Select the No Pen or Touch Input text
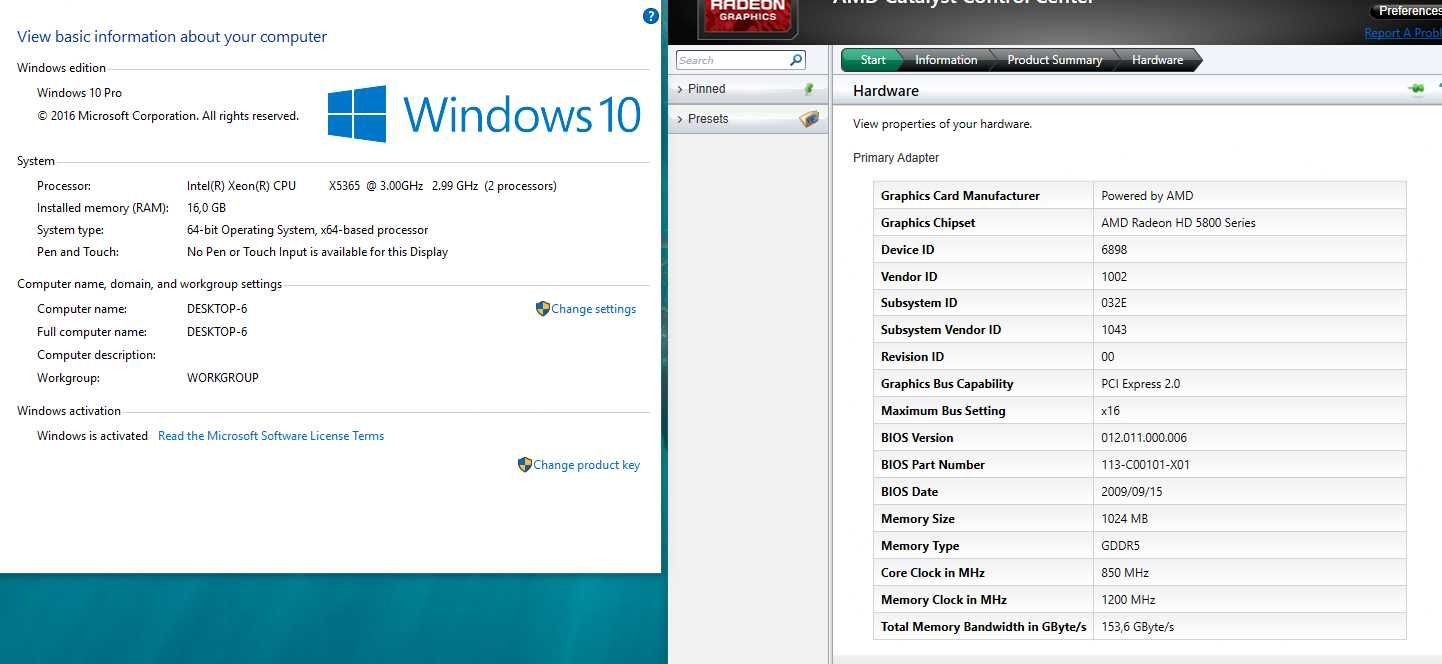Screen dimensions: 1442x664 pos(317,252)
